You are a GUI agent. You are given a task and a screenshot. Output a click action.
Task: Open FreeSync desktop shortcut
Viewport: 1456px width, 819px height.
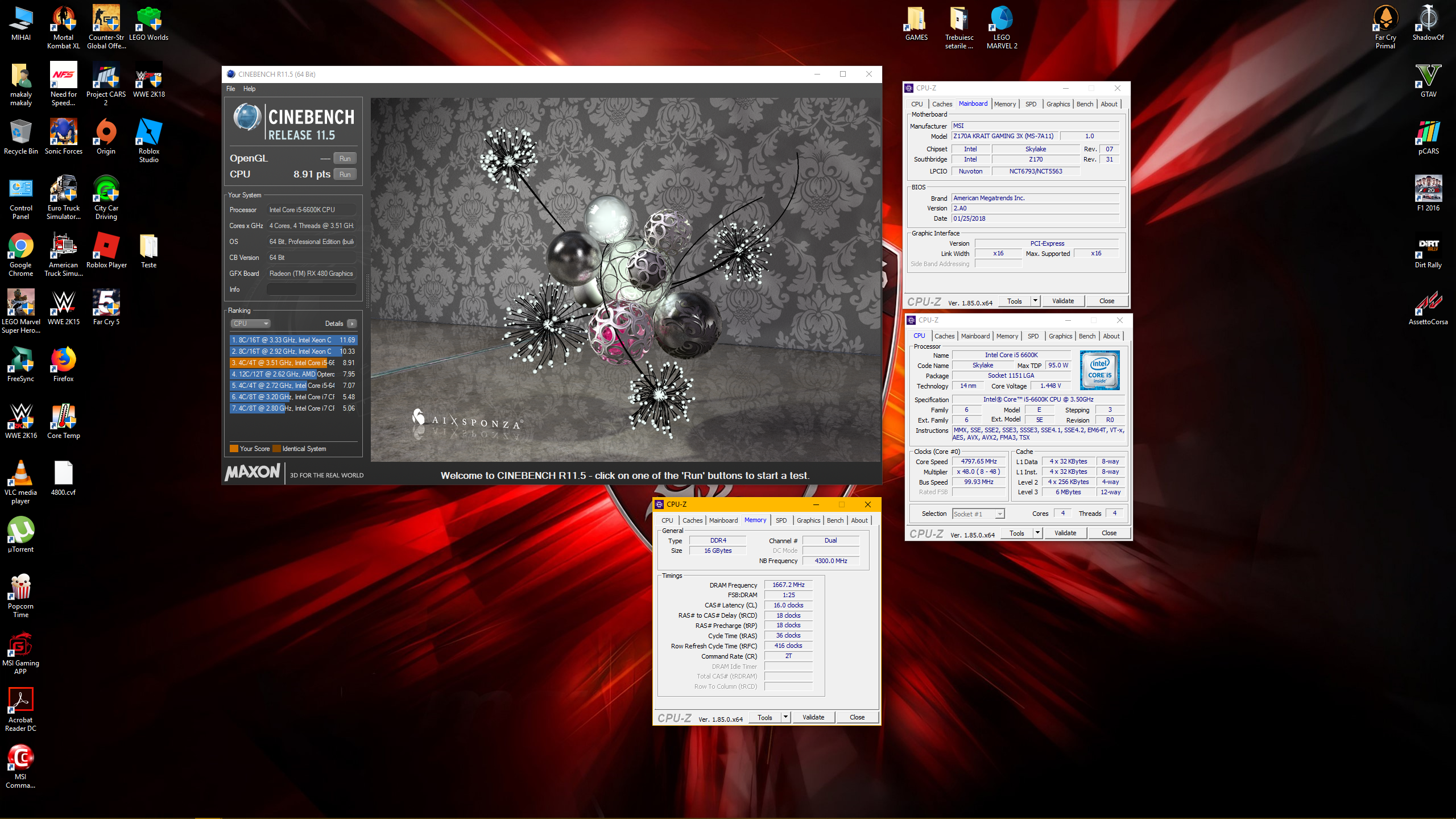[x=20, y=364]
